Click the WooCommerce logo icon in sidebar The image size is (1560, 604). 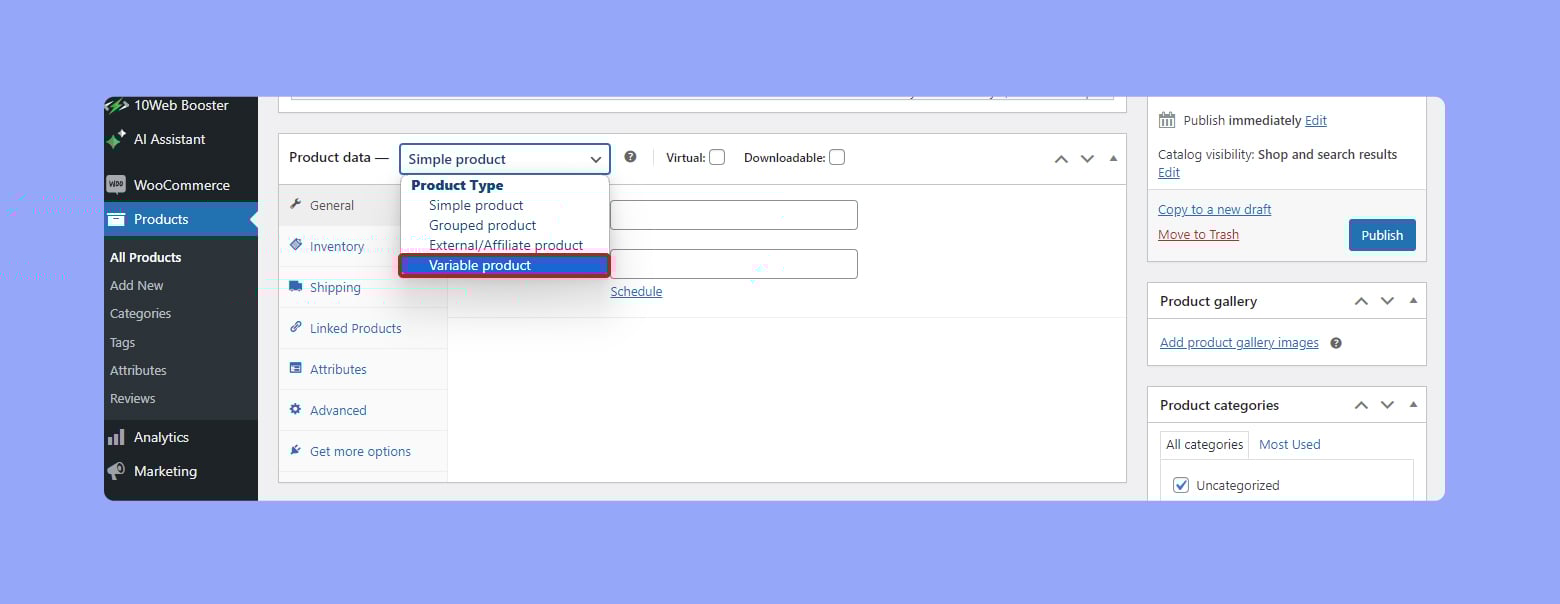pyautogui.click(x=116, y=185)
